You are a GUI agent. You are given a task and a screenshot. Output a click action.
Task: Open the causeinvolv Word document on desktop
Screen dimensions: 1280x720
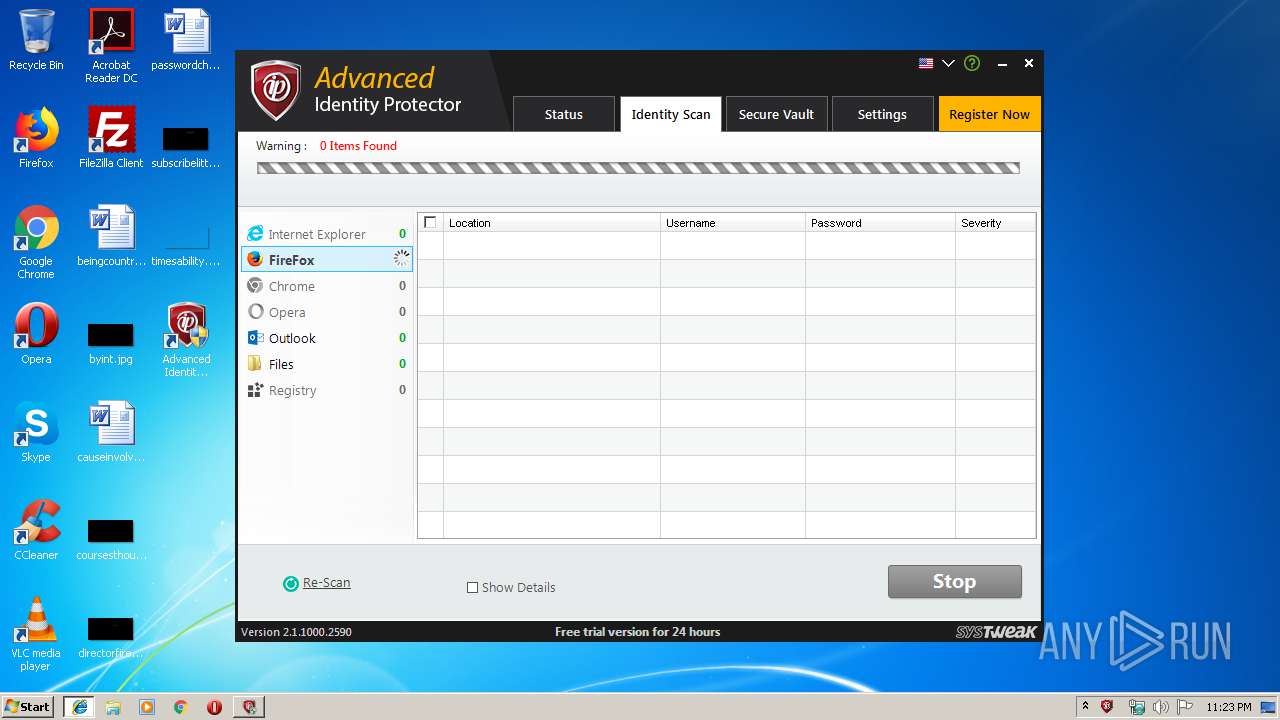[111, 432]
